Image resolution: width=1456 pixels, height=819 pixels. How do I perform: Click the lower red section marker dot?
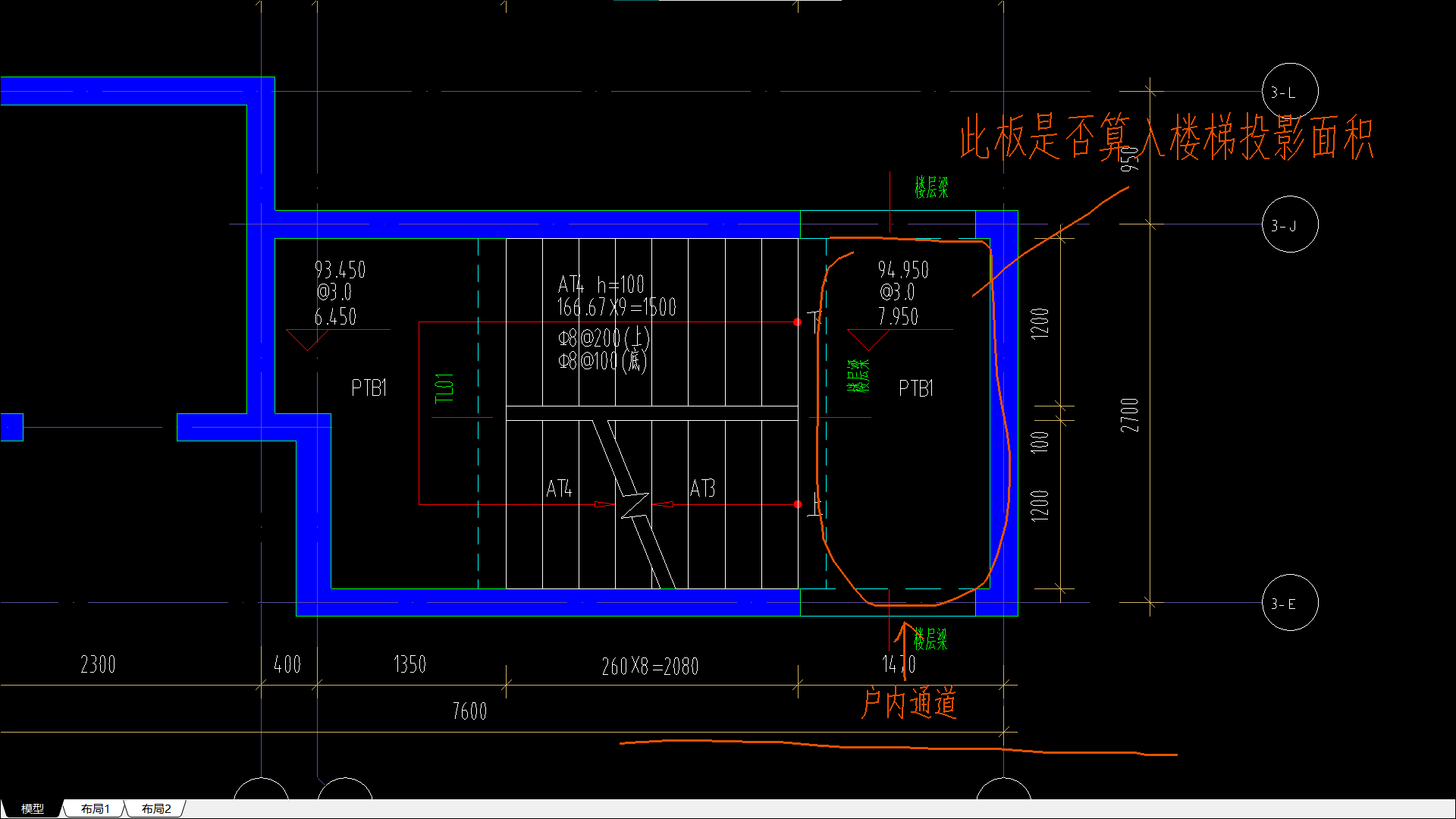pyautogui.click(x=797, y=504)
